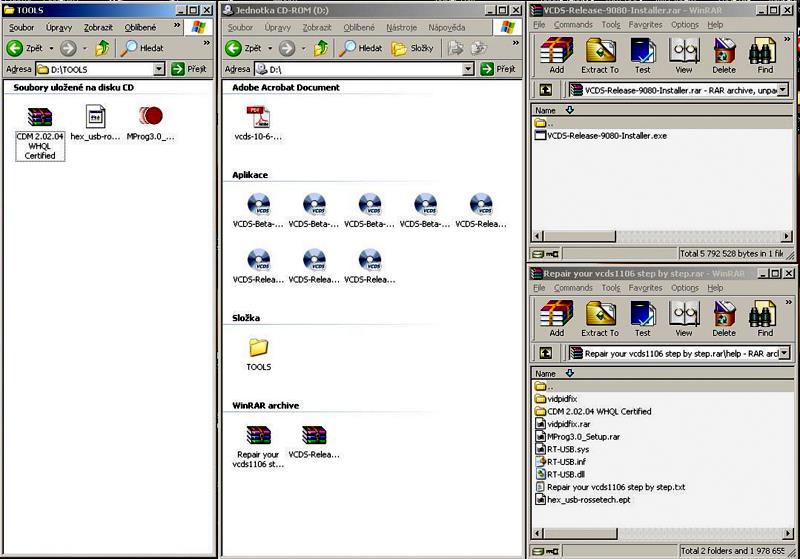800x559 pixels.
Task: Click Extract To in VCDS-Release-9080 WinRAR window
Action: (x=600, y=56)
